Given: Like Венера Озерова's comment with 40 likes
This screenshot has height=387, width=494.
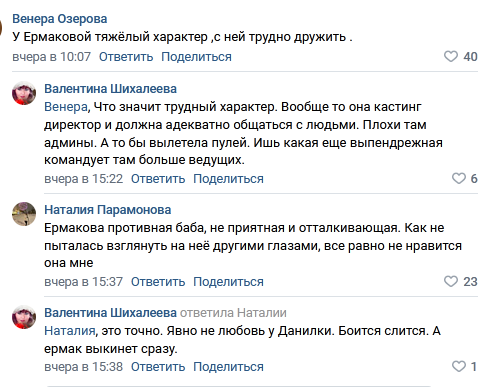Looking at the screenshot, I should 451,56.
